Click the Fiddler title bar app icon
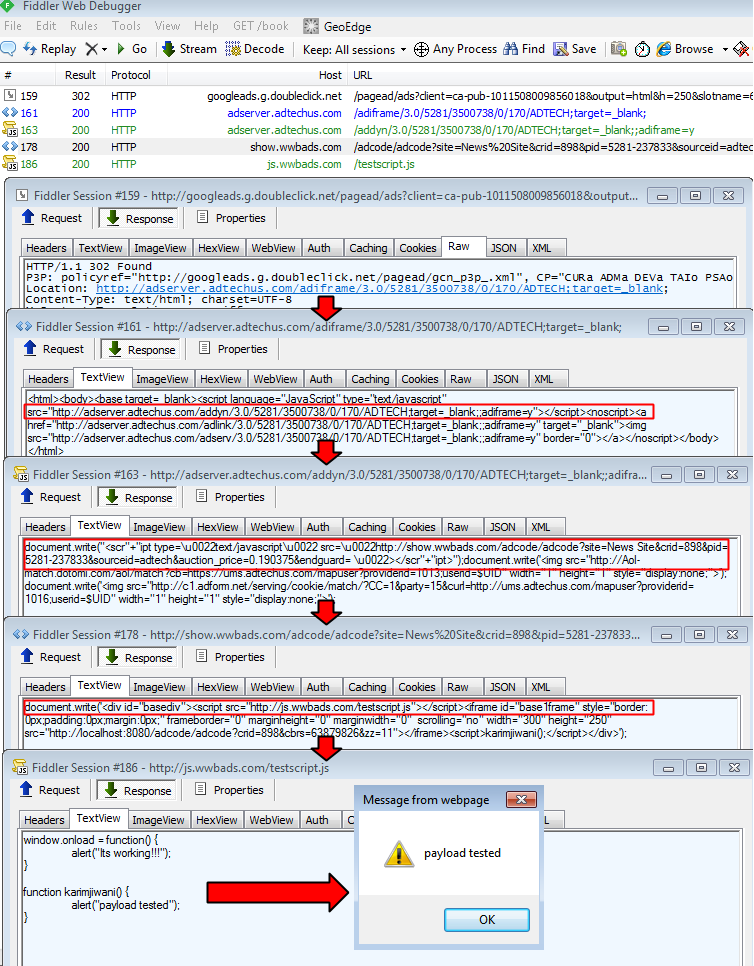 pos(7,6)
